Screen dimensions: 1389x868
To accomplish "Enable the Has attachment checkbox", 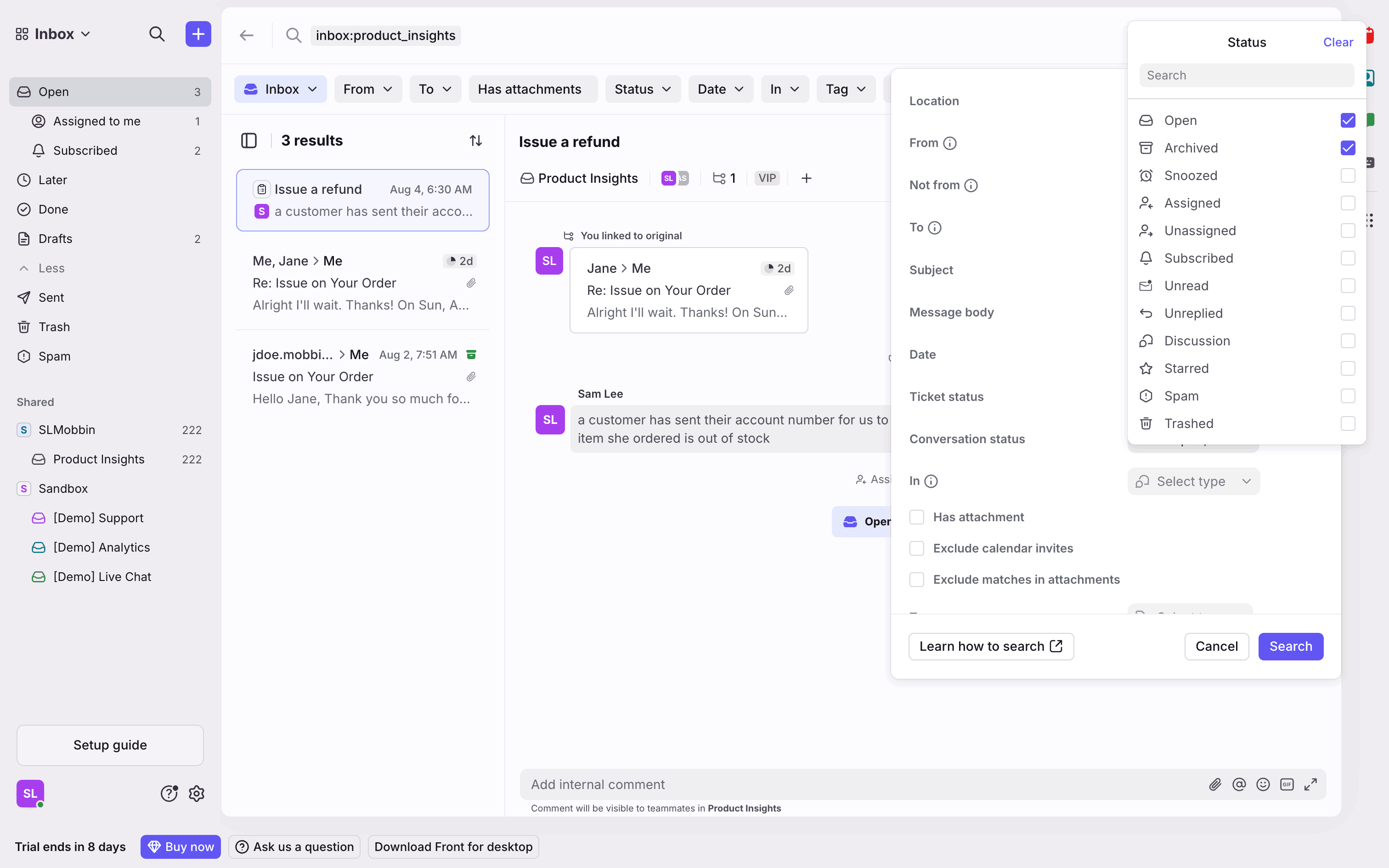I will (x=917, y=517).
